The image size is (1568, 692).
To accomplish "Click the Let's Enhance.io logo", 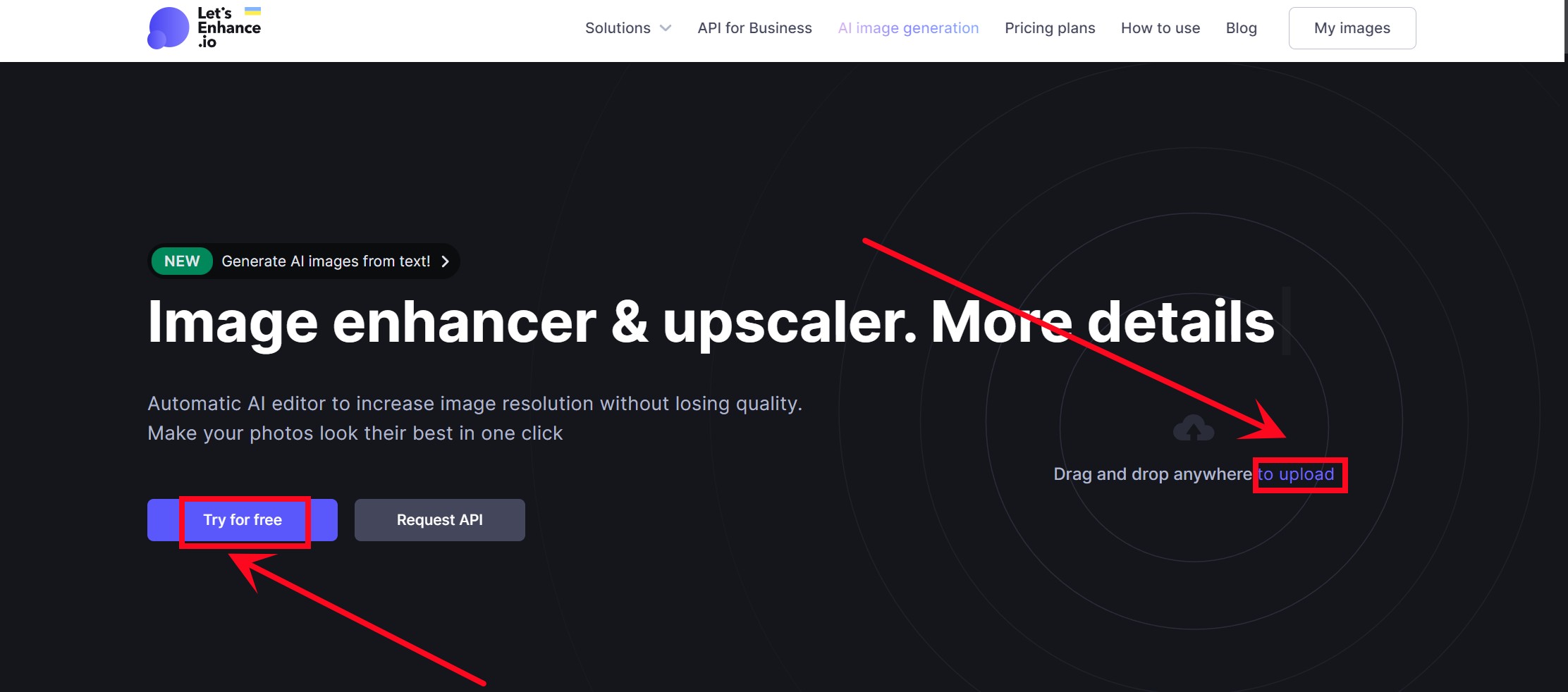I will (x=204, y=28).
